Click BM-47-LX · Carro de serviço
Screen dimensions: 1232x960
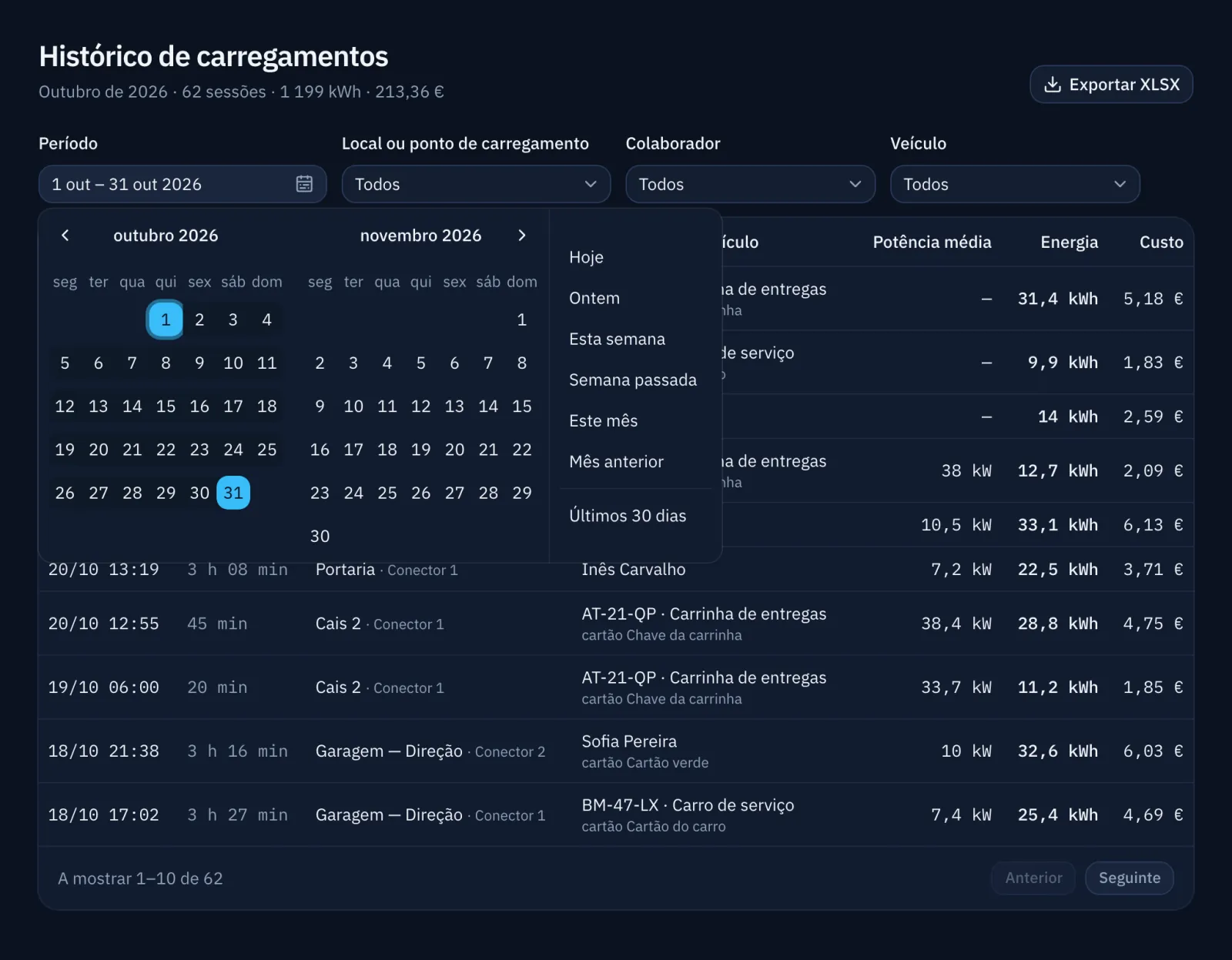(x=688, y=805)
